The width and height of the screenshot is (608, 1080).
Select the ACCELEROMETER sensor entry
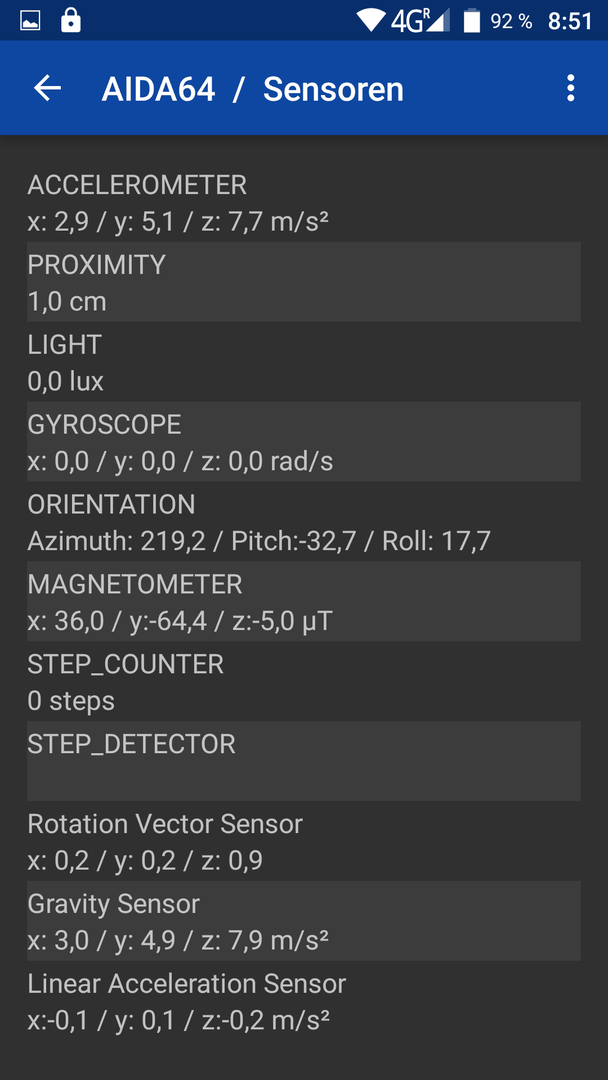click(x=304, y=202)
